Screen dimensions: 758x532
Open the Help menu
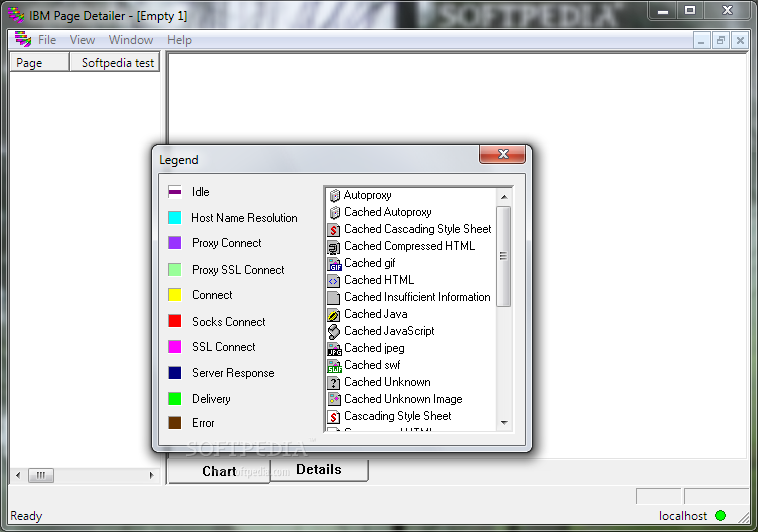pyautogui.click(x=179, y=40)
